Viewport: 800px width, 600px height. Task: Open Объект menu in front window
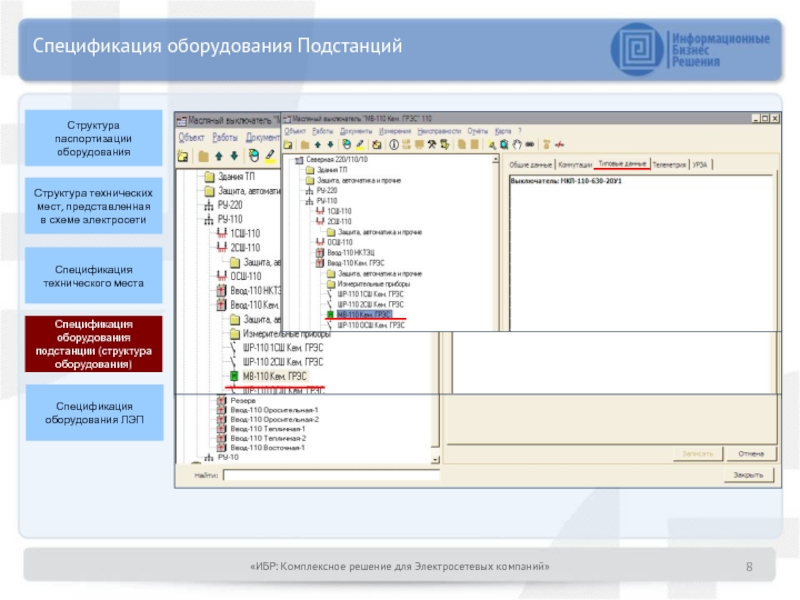[294, 132]
